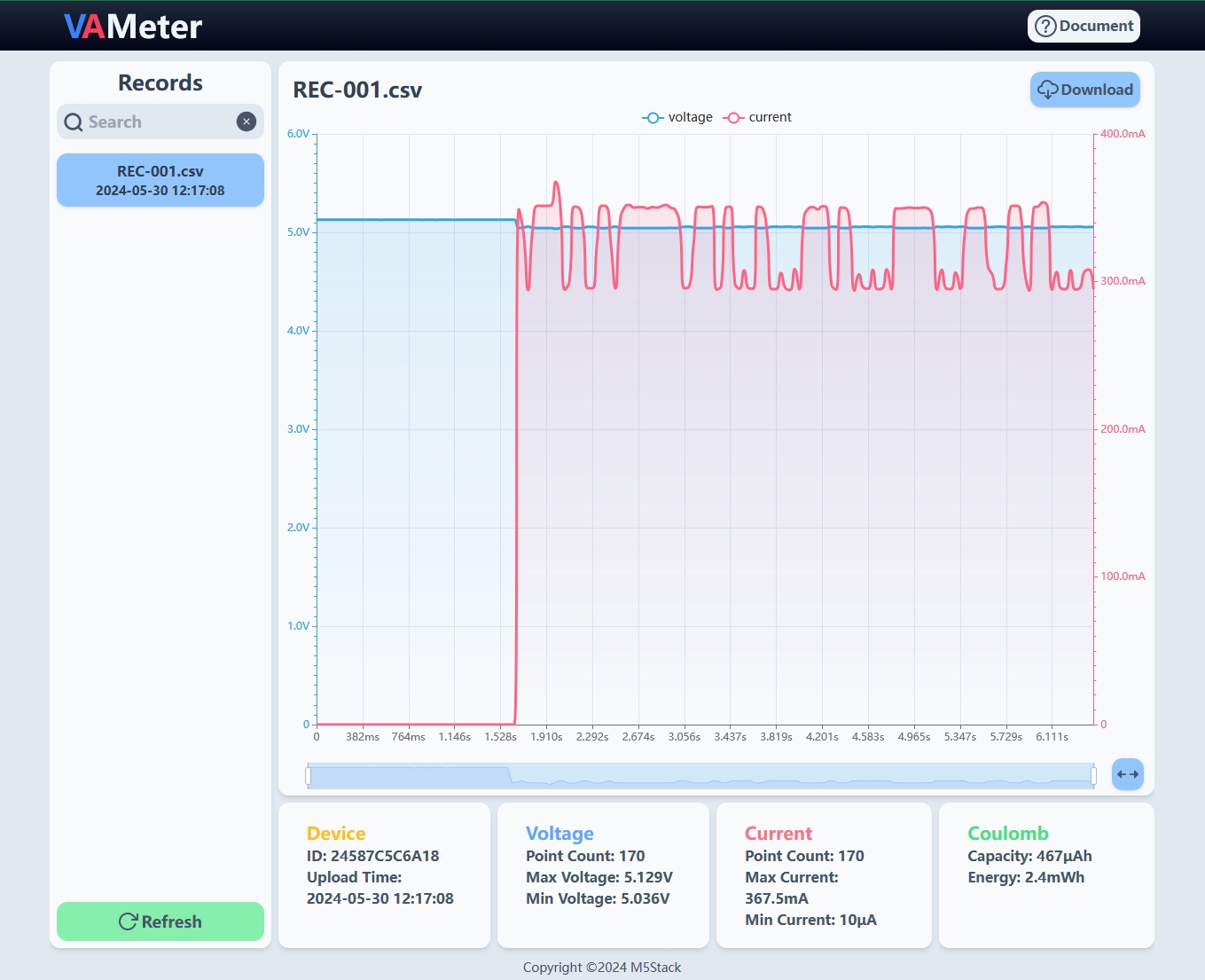The height and width of the screenshot is (980, 1205).
Task: Focus the records Search field
Action: click(160, 122)
